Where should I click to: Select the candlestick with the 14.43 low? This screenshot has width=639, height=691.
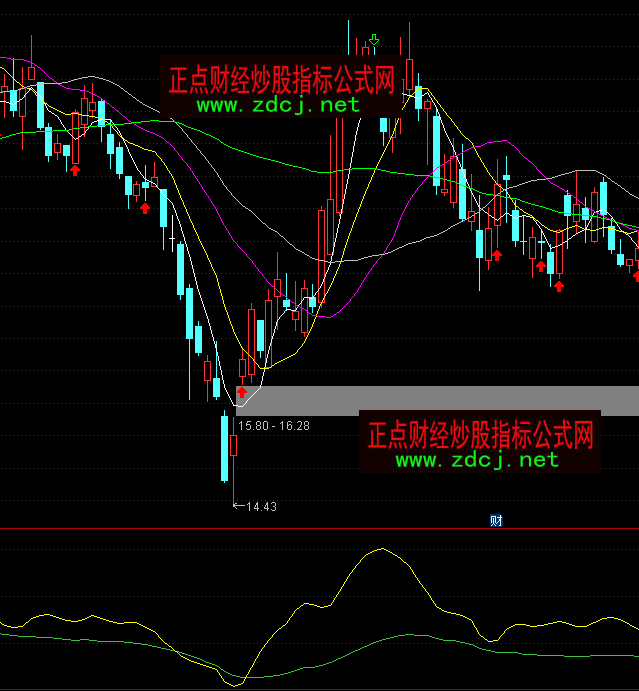[224, 448]
